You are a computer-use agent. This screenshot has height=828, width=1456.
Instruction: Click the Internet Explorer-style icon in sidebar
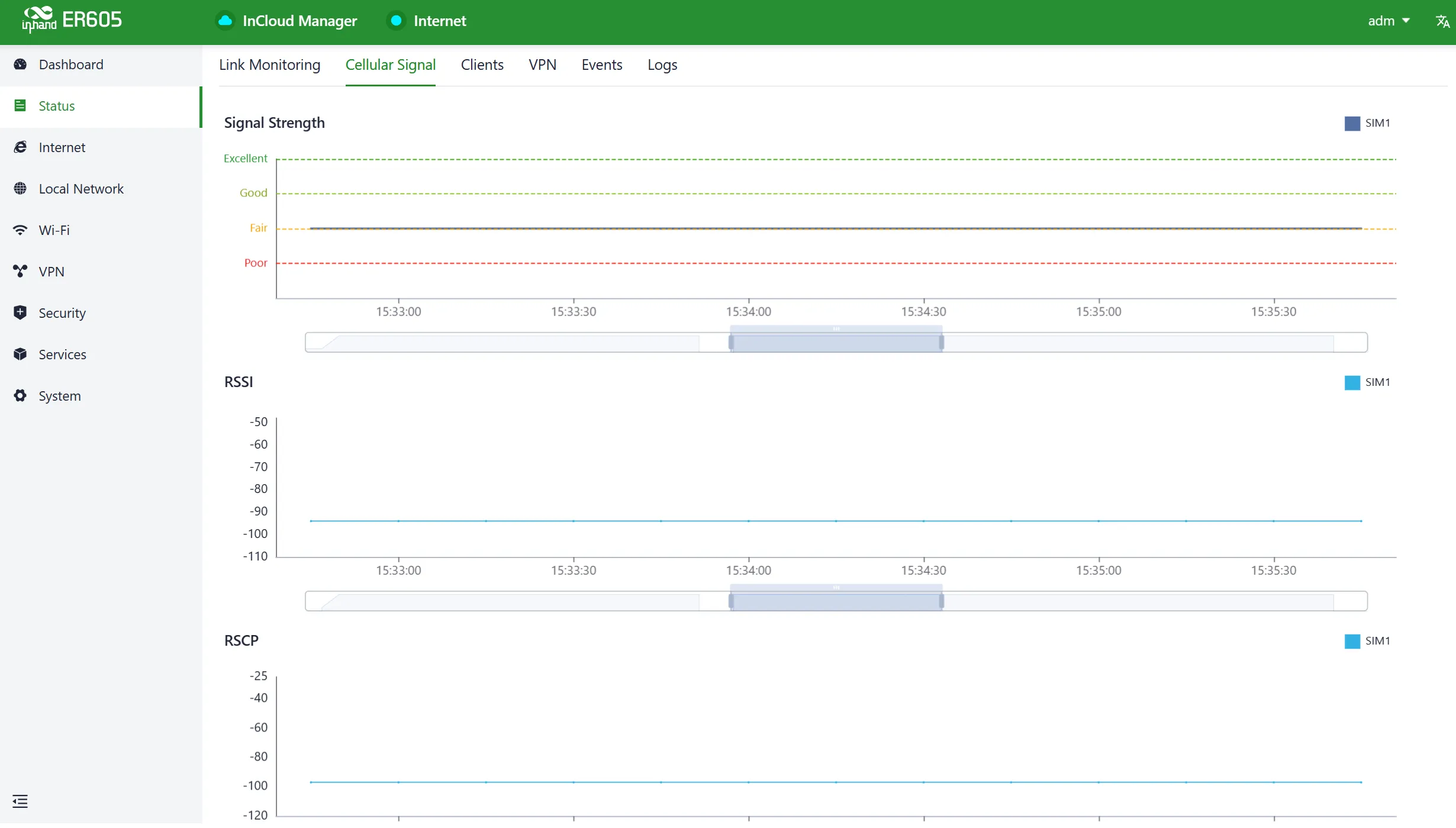tap(20, 147)
